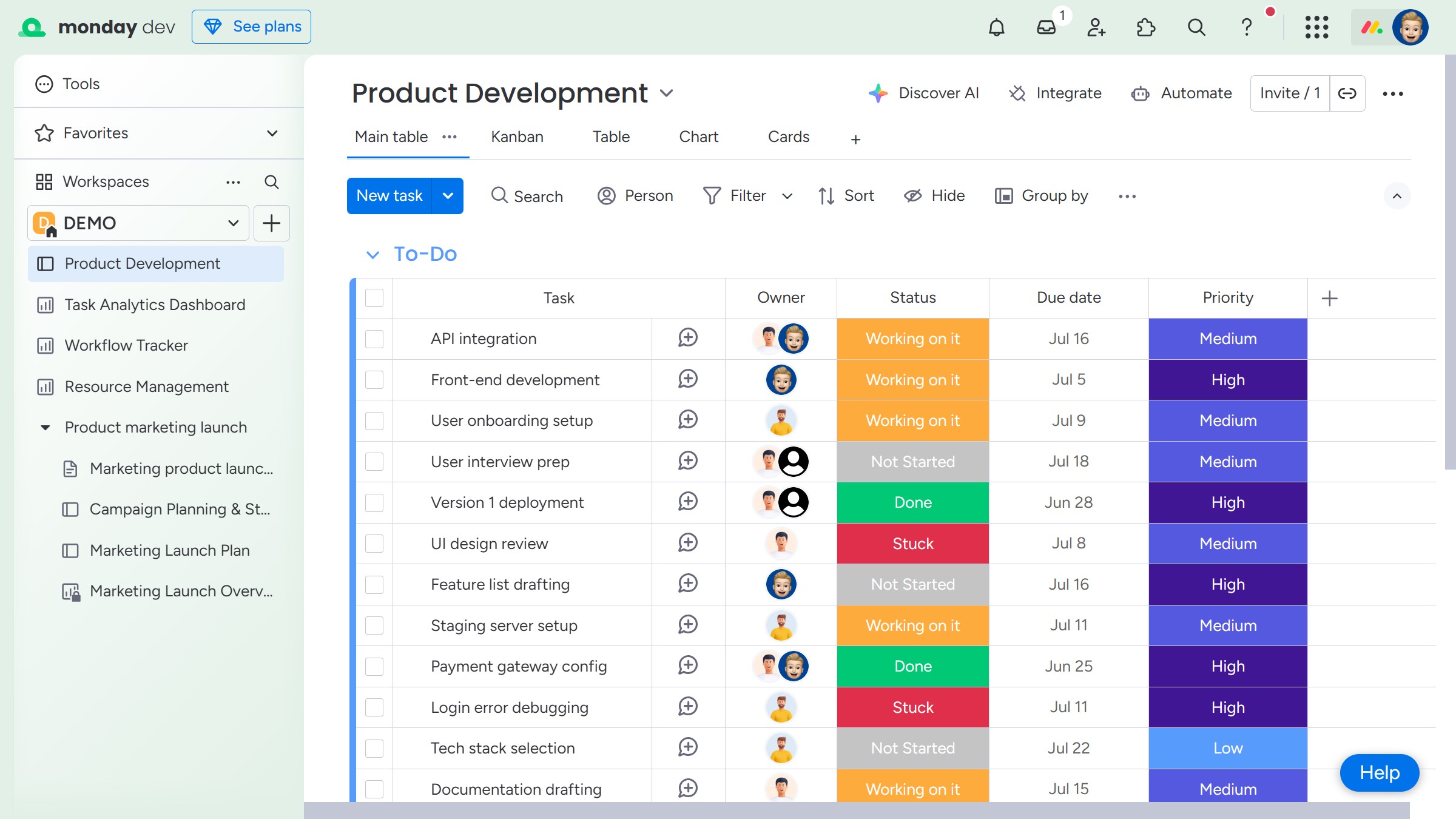The height and width of the screenshot is (819, 1456).
Task: Collapse the Product marketing launch folder
Action: (45, 428)
